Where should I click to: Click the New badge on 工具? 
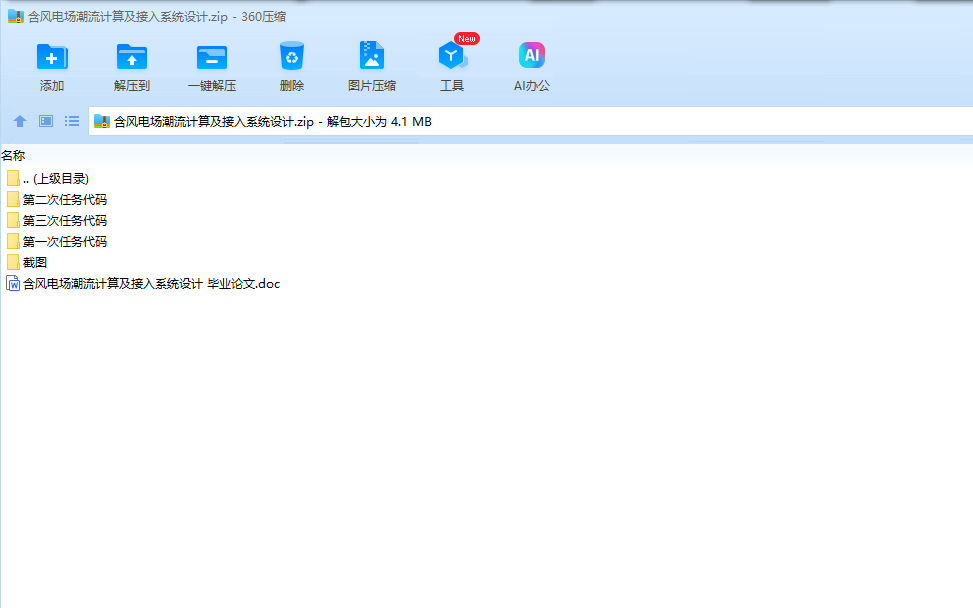pos(467,38)
